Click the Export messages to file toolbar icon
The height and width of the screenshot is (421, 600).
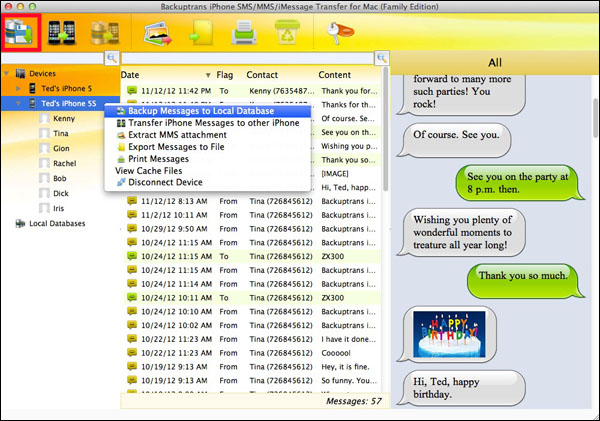(202, 33)
